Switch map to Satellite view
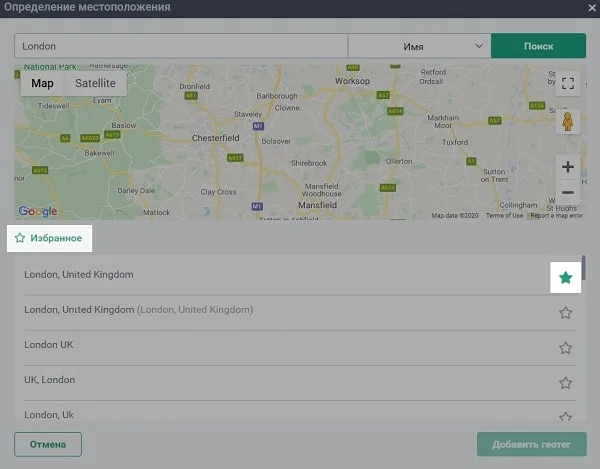This screenshot has height=469, width=600. click(x=95, y=83)
